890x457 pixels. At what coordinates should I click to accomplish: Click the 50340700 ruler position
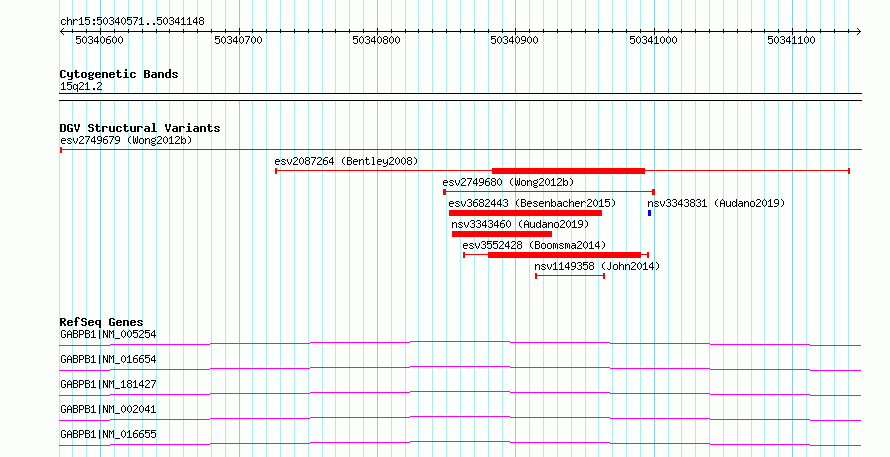click(x=238, y=40)
